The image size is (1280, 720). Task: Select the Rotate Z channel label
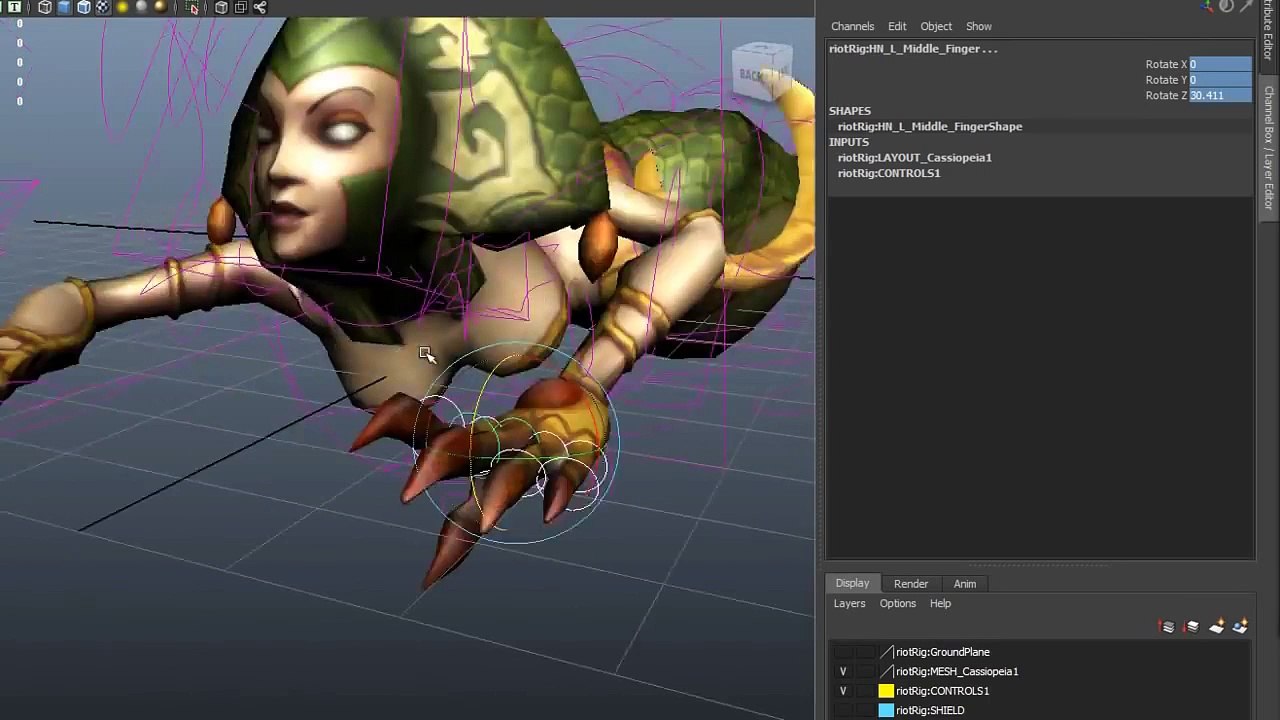(1166, 95)
